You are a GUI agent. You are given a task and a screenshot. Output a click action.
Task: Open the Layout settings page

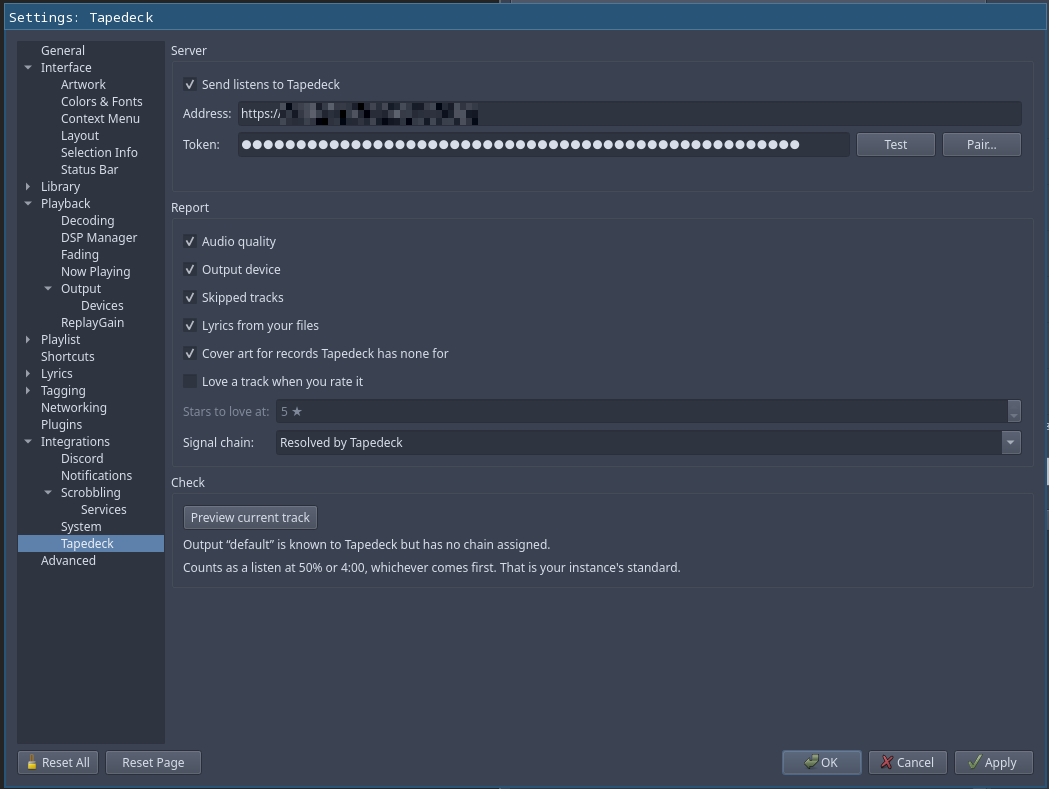(x=80, y=136)
